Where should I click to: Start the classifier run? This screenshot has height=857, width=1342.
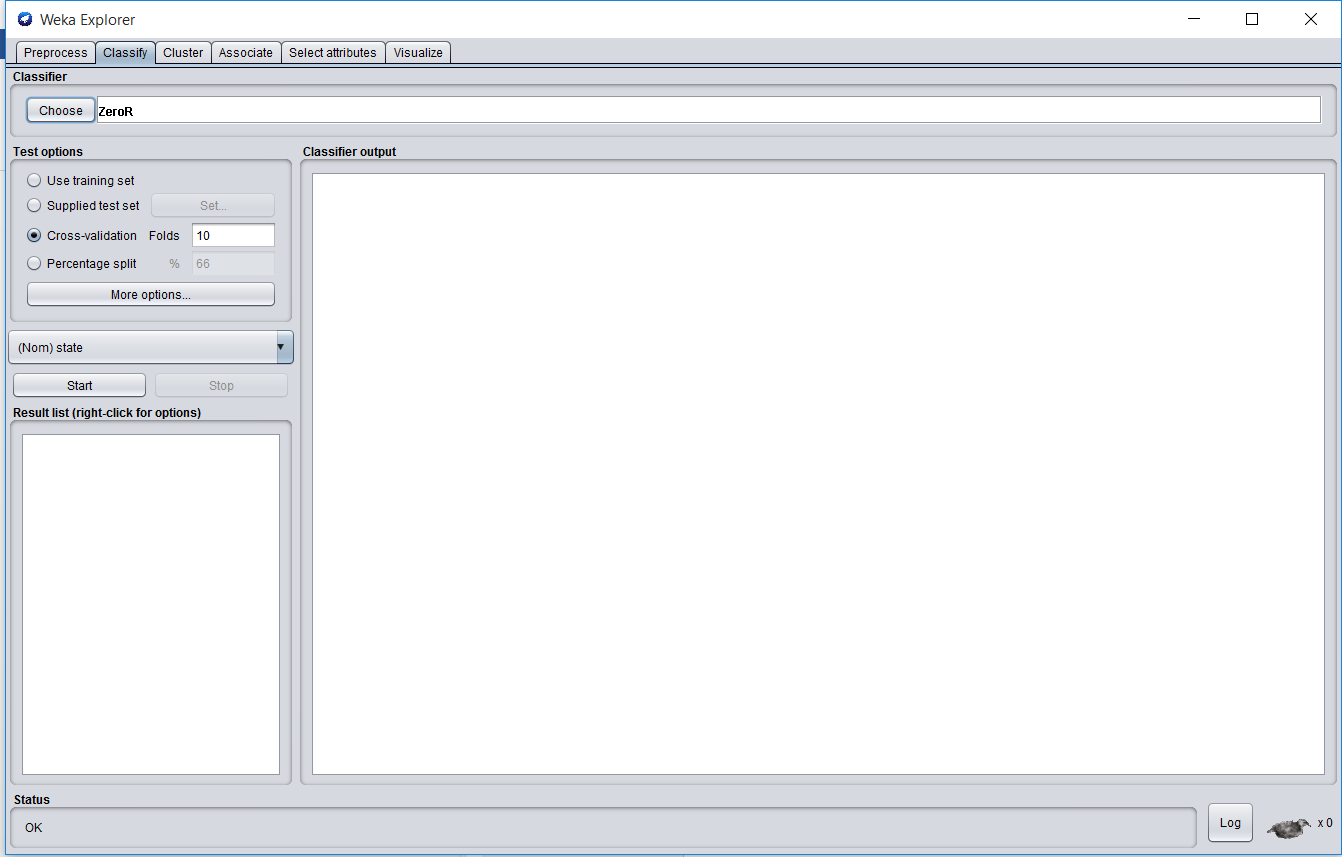coord(80,386)
